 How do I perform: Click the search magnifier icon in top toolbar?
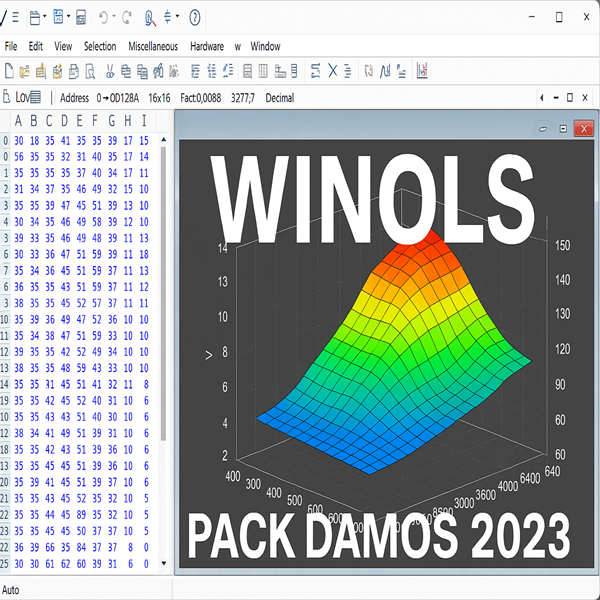point(150,18)
